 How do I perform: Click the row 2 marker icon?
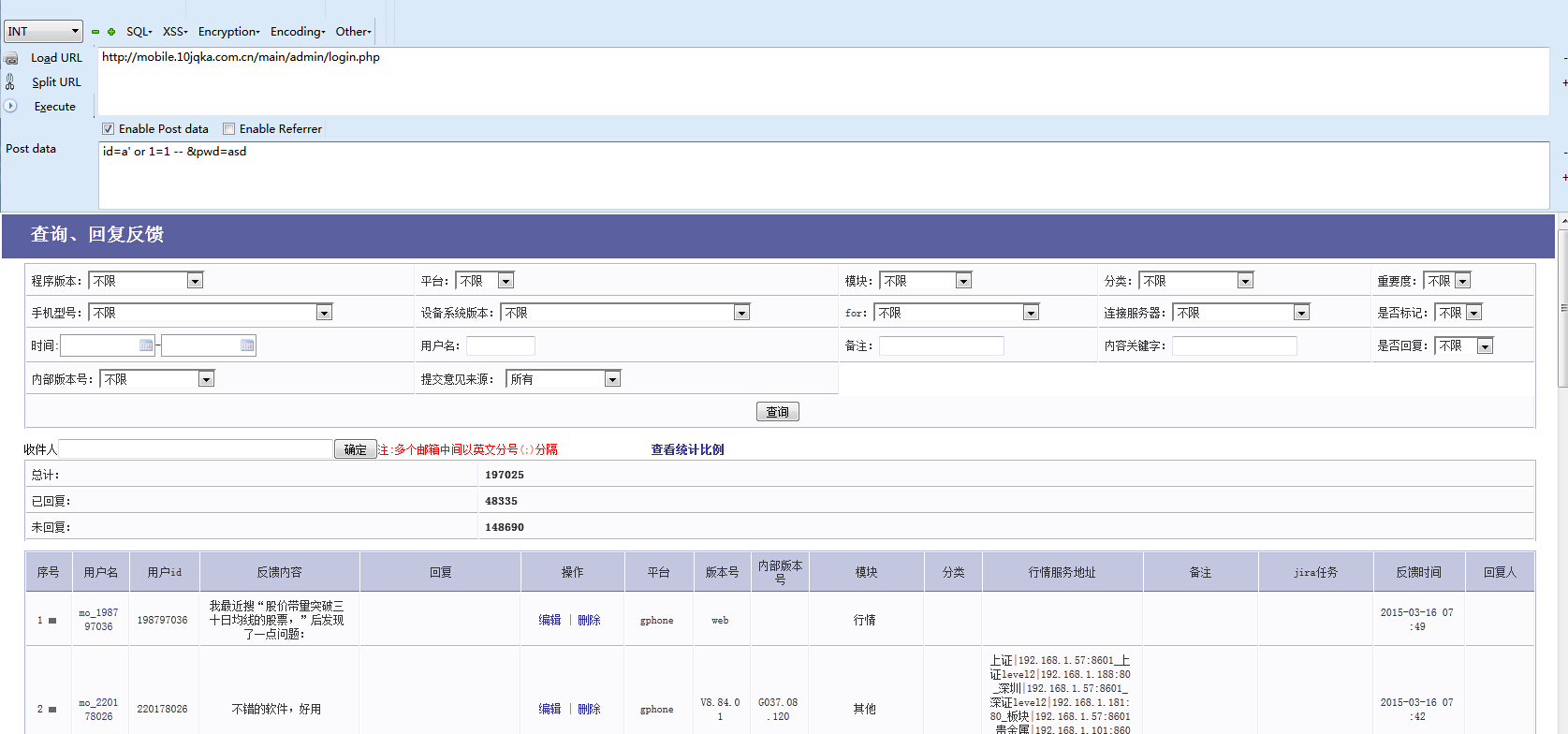pos(52,710)
